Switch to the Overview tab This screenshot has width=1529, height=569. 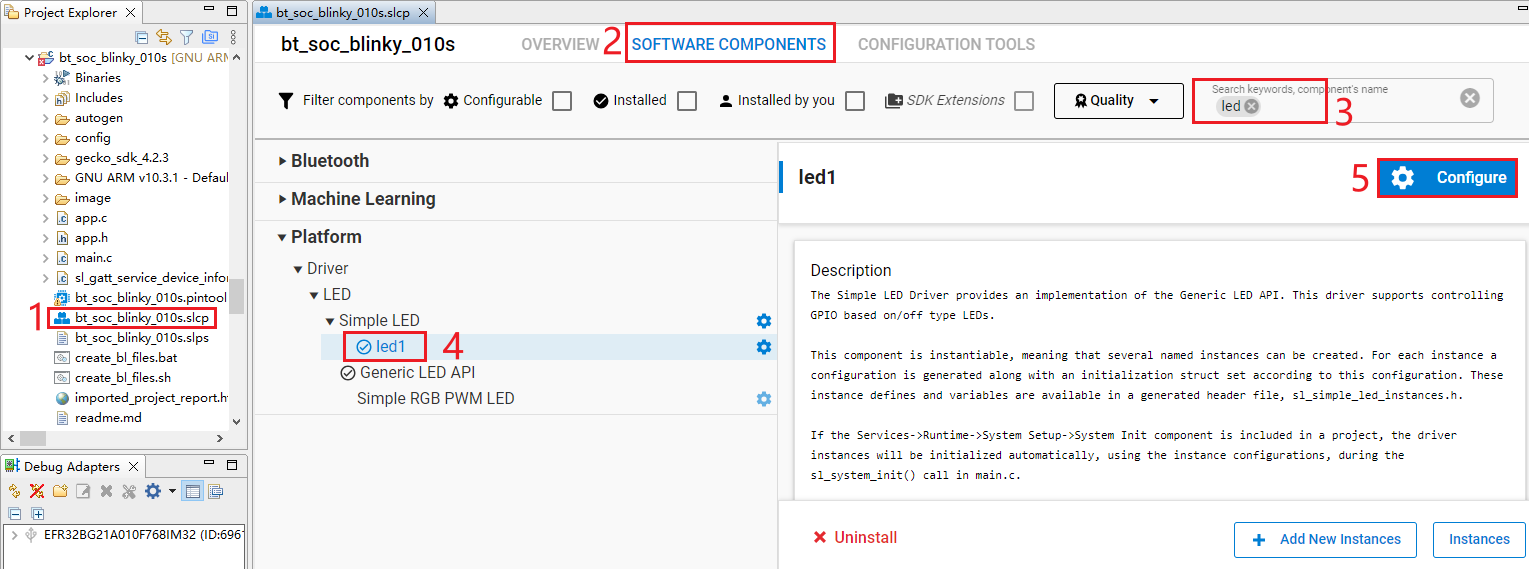point(560,45)
